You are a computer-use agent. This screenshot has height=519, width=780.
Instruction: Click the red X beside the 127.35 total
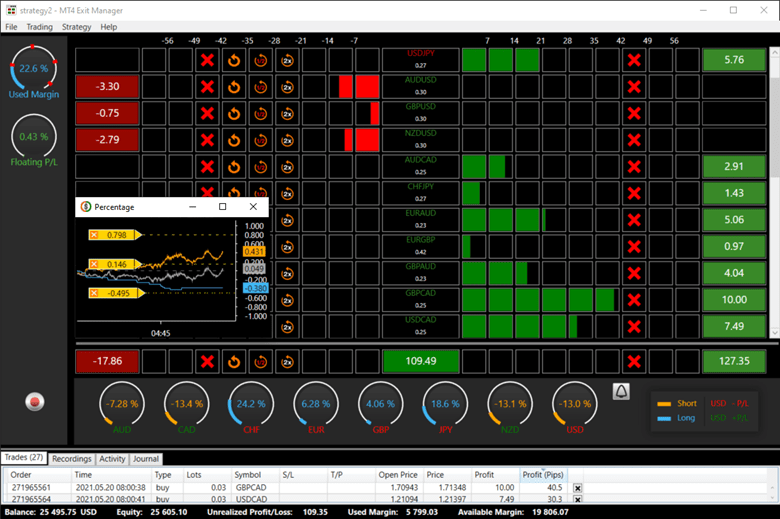634,362
